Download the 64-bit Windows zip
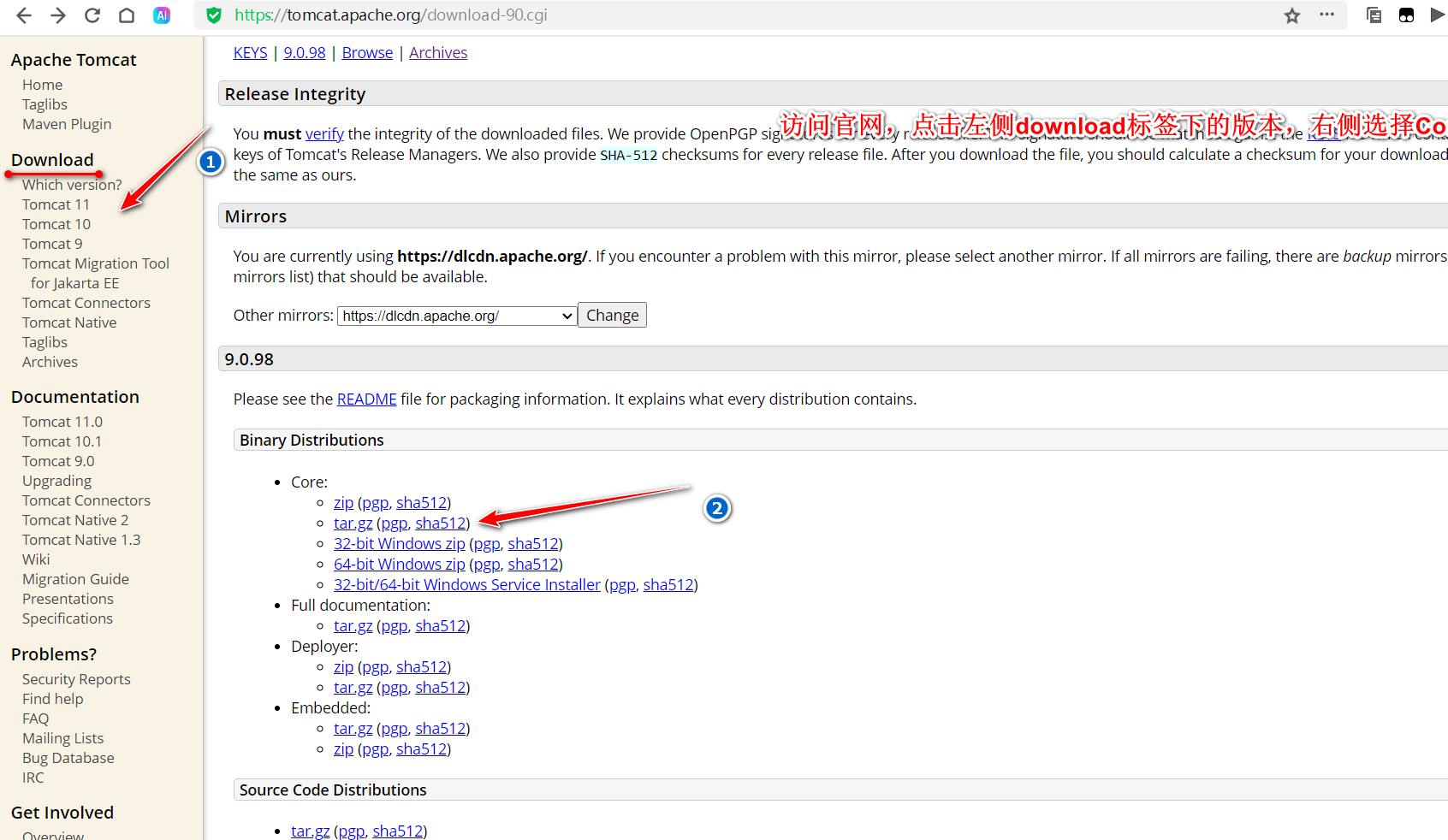 coord(400,564)
